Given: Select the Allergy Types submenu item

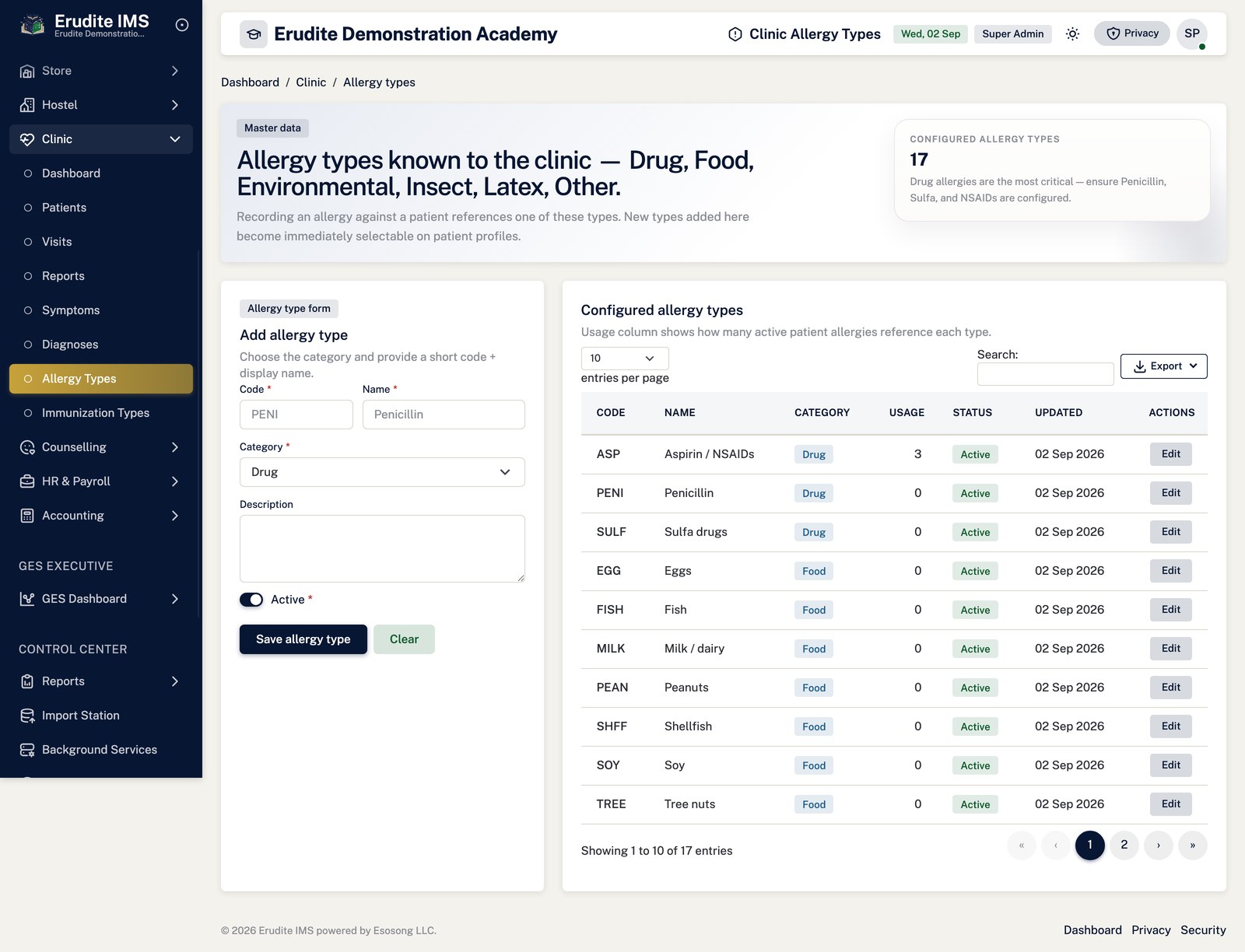Looking at the screenshot, I should coord(101,379).
